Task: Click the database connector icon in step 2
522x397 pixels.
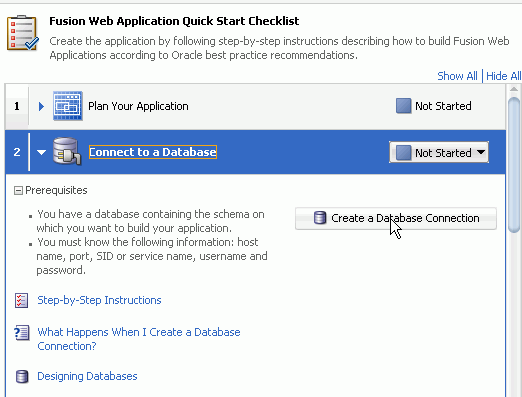Action: coord(67,151)
